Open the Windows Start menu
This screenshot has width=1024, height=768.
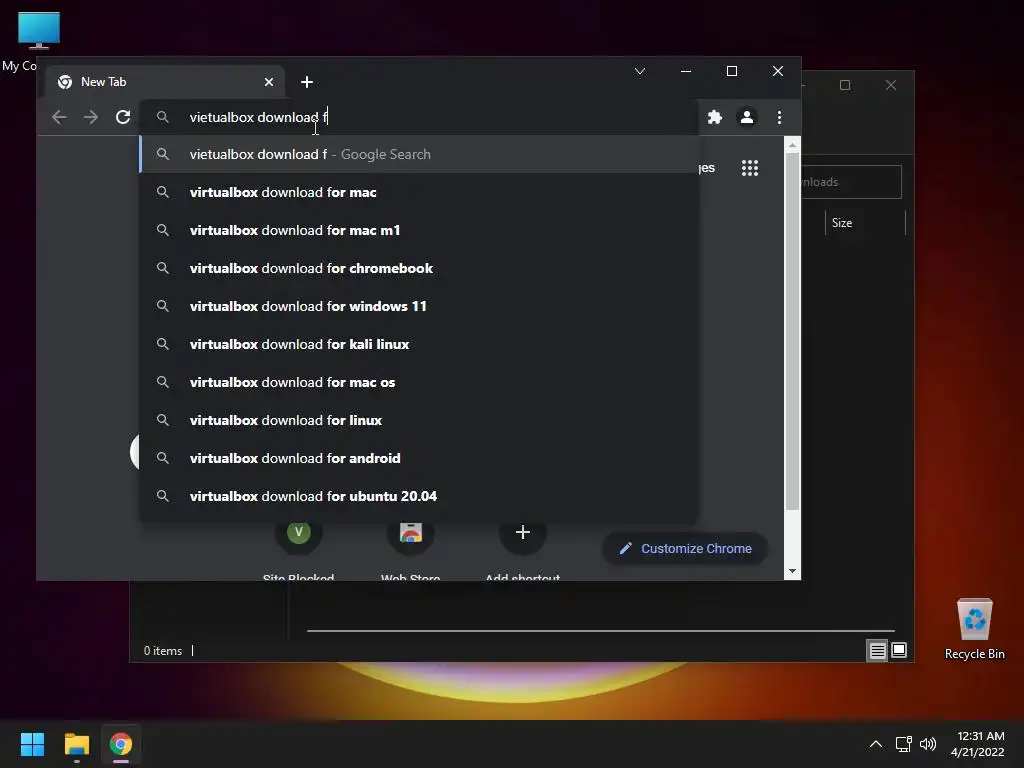32,744
